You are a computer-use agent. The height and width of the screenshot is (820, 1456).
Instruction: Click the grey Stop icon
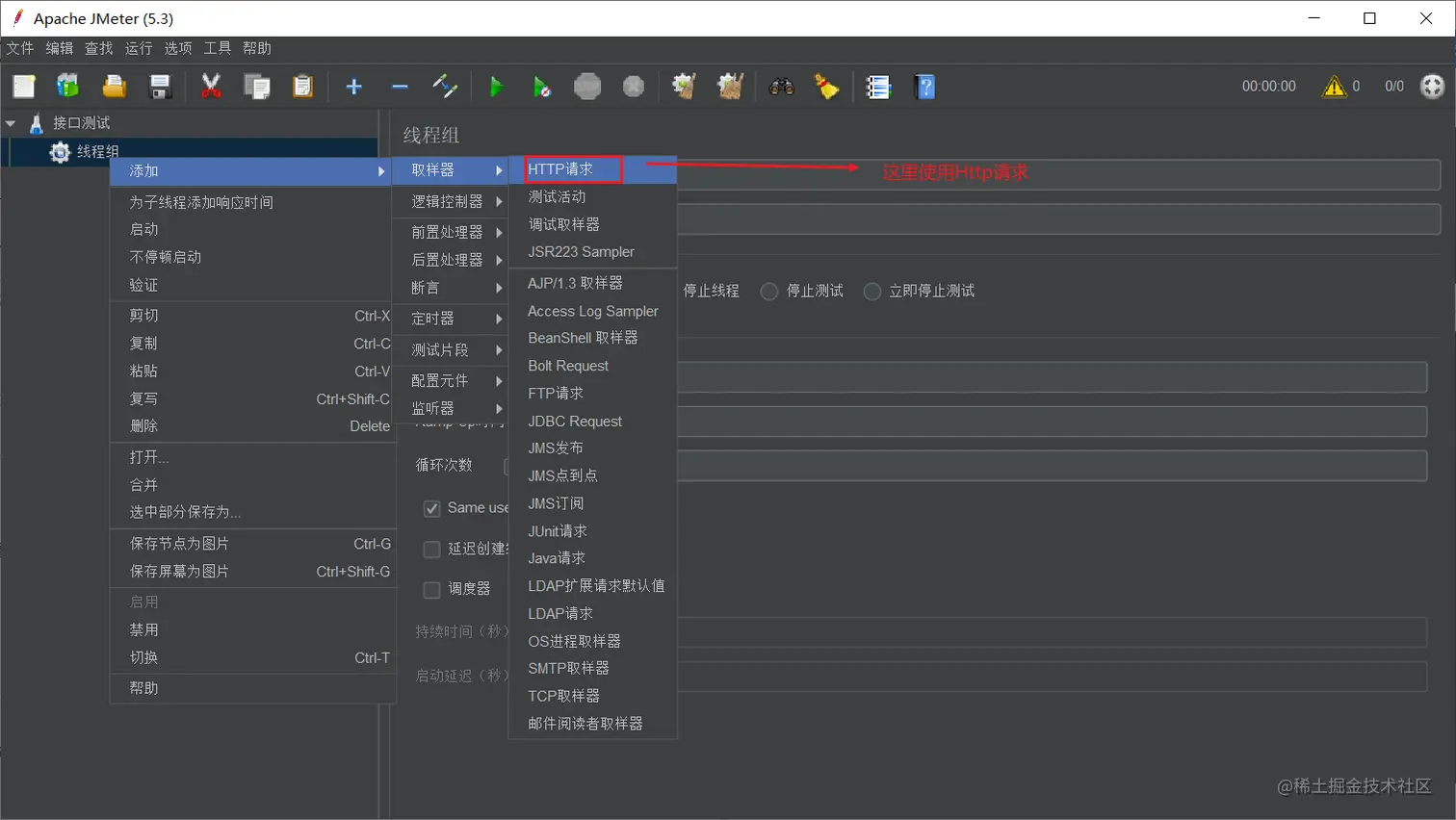click(587, 87)
